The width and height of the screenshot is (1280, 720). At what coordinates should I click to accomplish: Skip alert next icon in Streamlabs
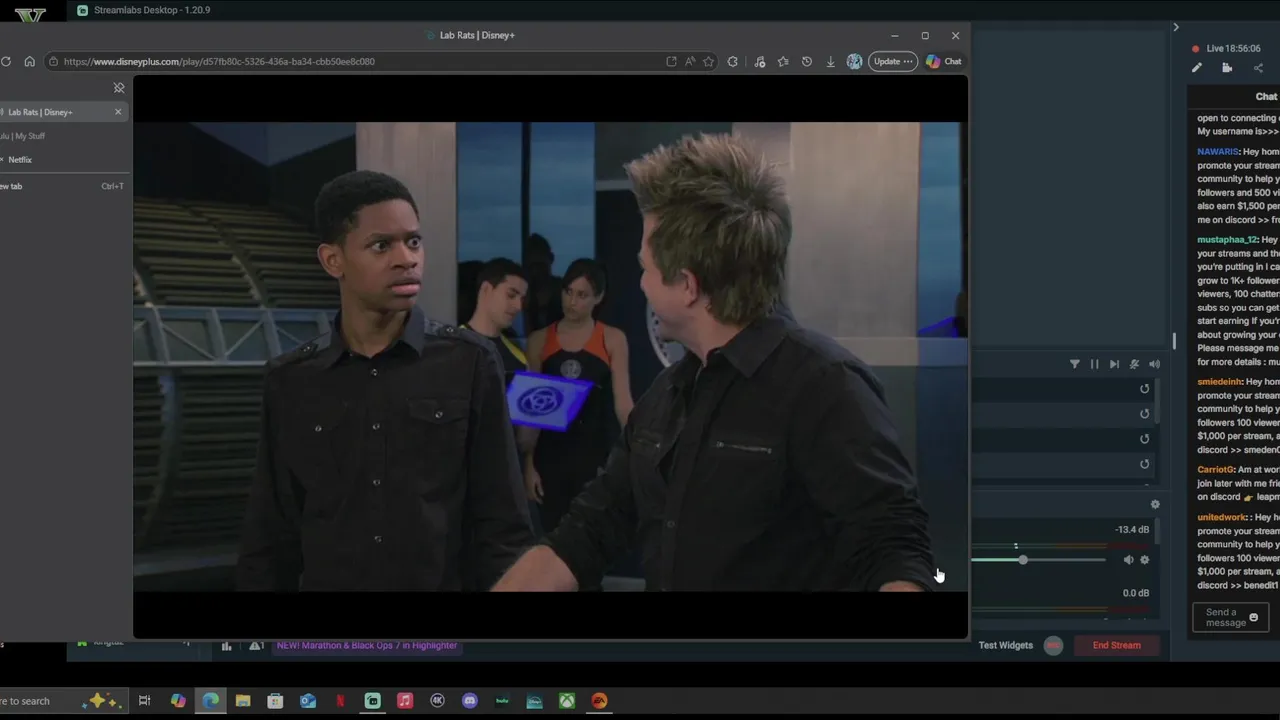1114,364
